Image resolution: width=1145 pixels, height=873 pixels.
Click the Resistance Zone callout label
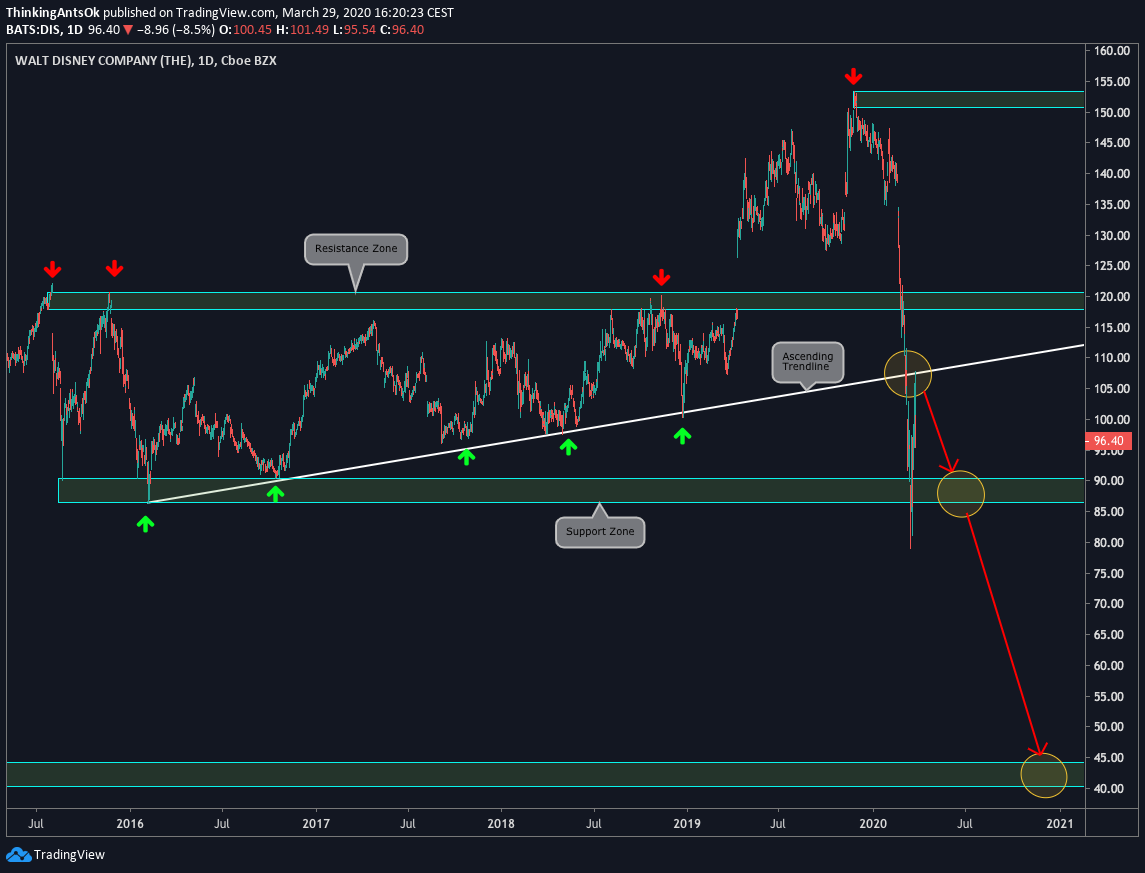(356, 249)
